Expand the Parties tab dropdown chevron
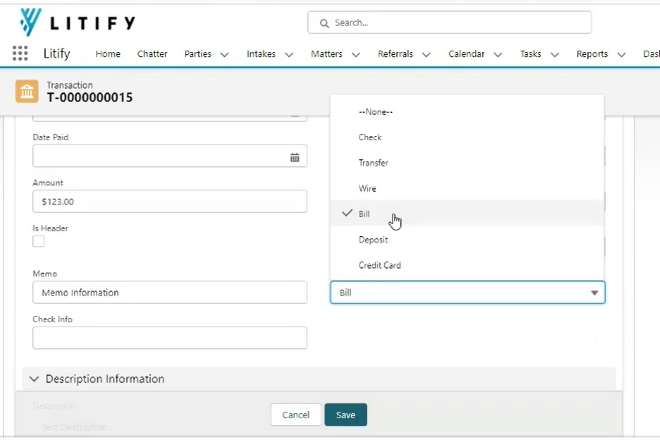This screenshot has width=660, height=440. pos(224,55)
